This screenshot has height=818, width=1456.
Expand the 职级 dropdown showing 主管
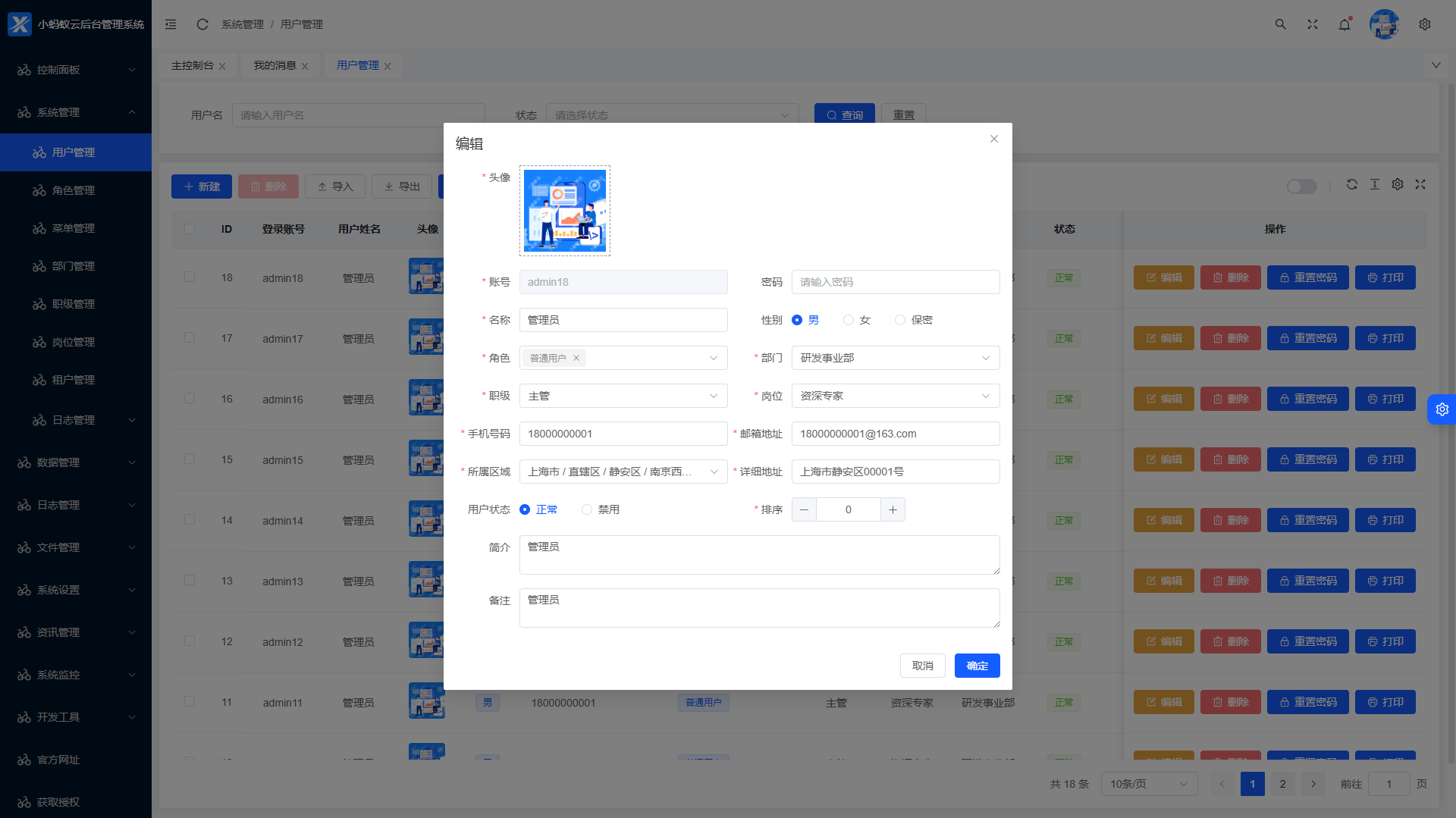click(623, 396)
